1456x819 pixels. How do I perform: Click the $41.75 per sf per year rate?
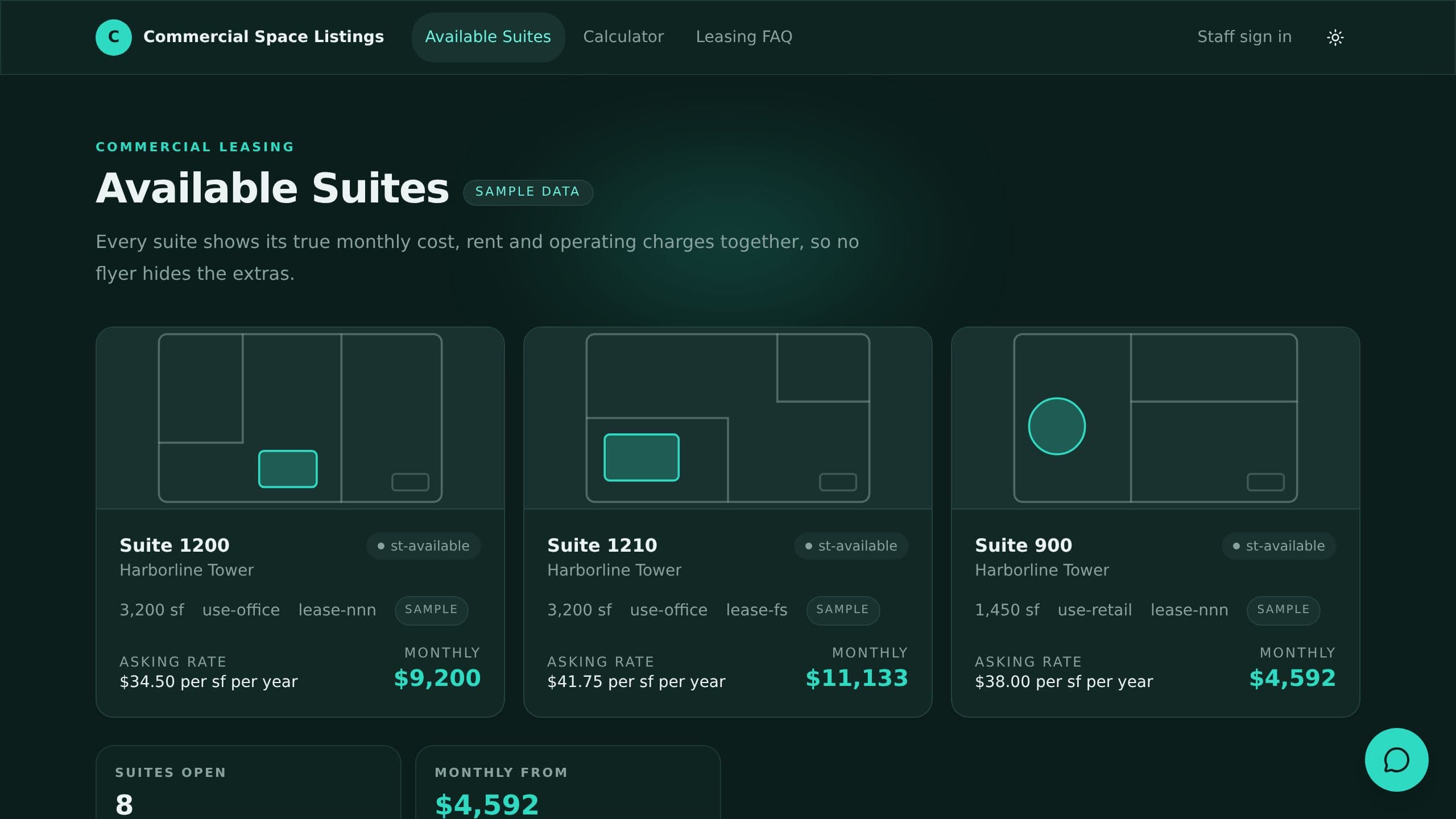(x=636, y=681)
